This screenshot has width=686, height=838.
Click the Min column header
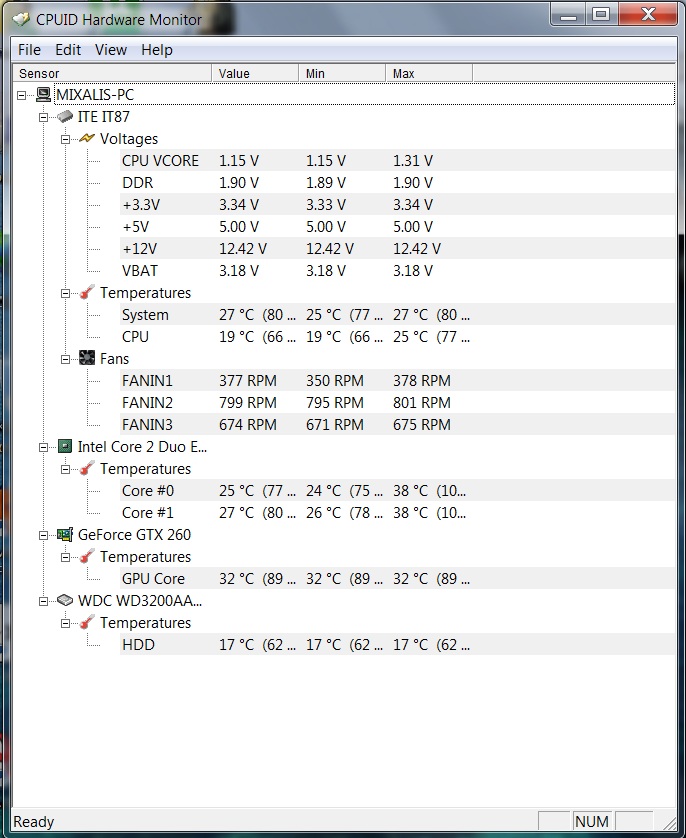[342, 73]
